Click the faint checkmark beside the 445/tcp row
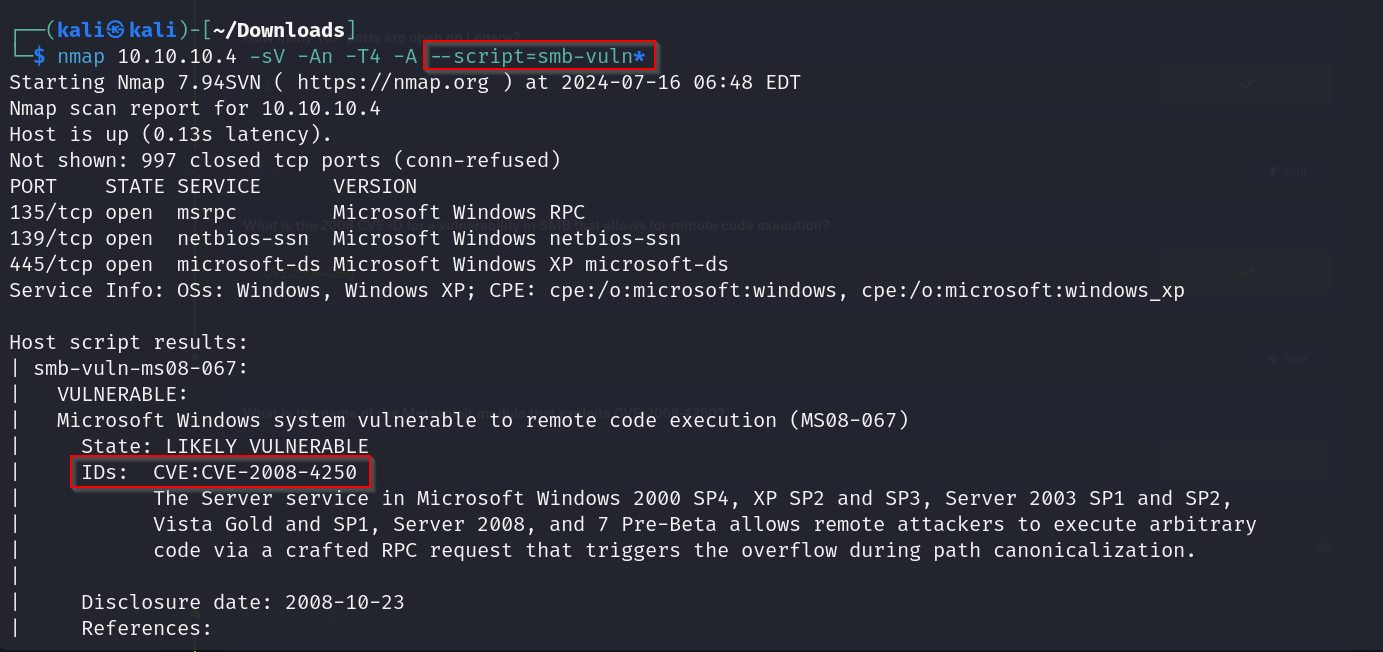This screenshot has width=1383, height=652. coord(1246,270)
